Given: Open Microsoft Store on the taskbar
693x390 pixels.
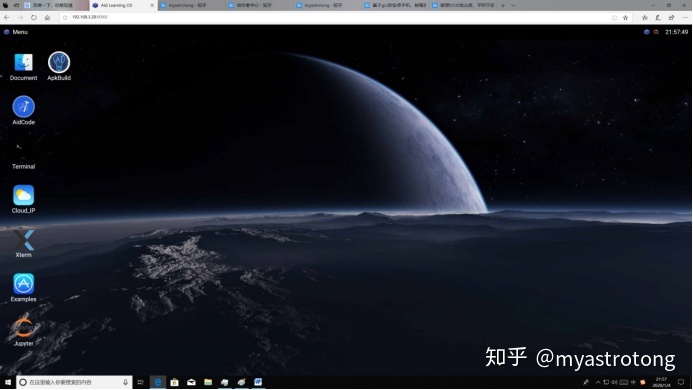Looking at the screenshot, I should point(175,382).
